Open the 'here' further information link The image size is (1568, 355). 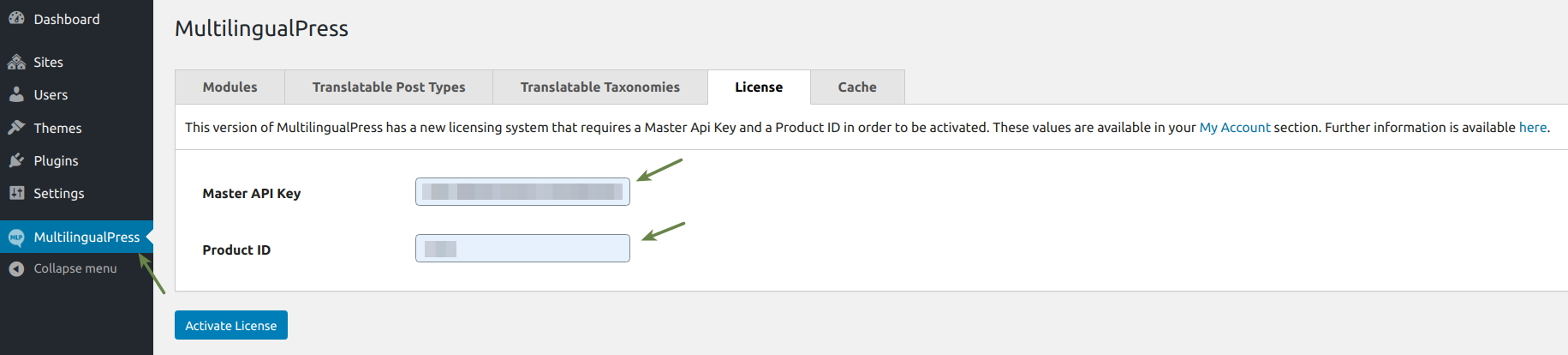click(x=1533, y=127)
